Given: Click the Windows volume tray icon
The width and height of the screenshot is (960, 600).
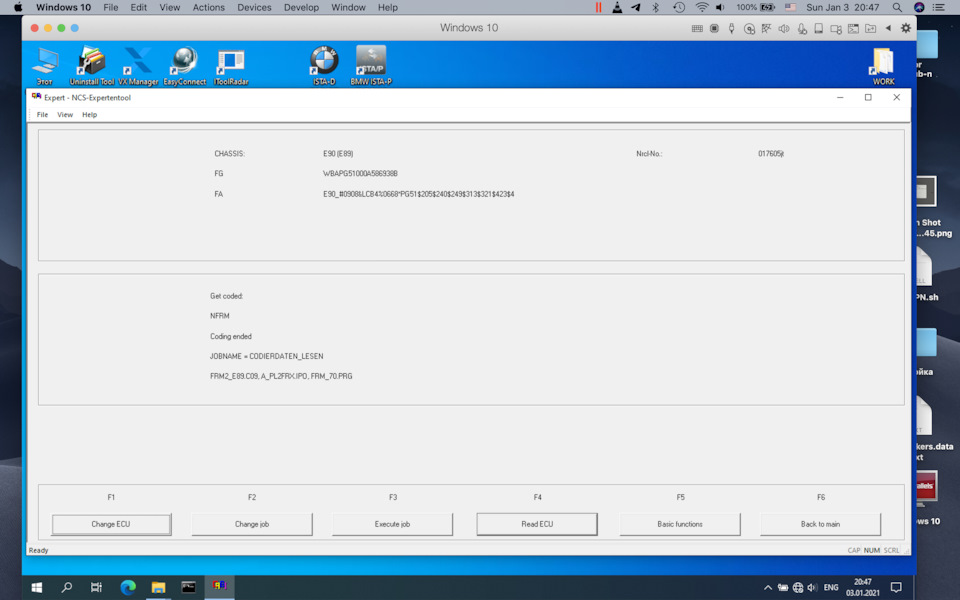Looking at the screenshot, I should (x=812, y=587).
